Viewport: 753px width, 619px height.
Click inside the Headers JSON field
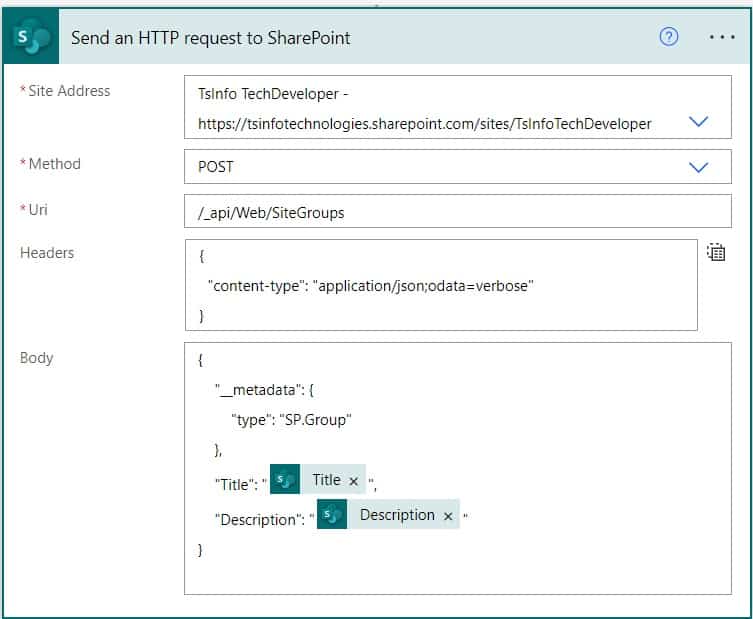point(441,285)
